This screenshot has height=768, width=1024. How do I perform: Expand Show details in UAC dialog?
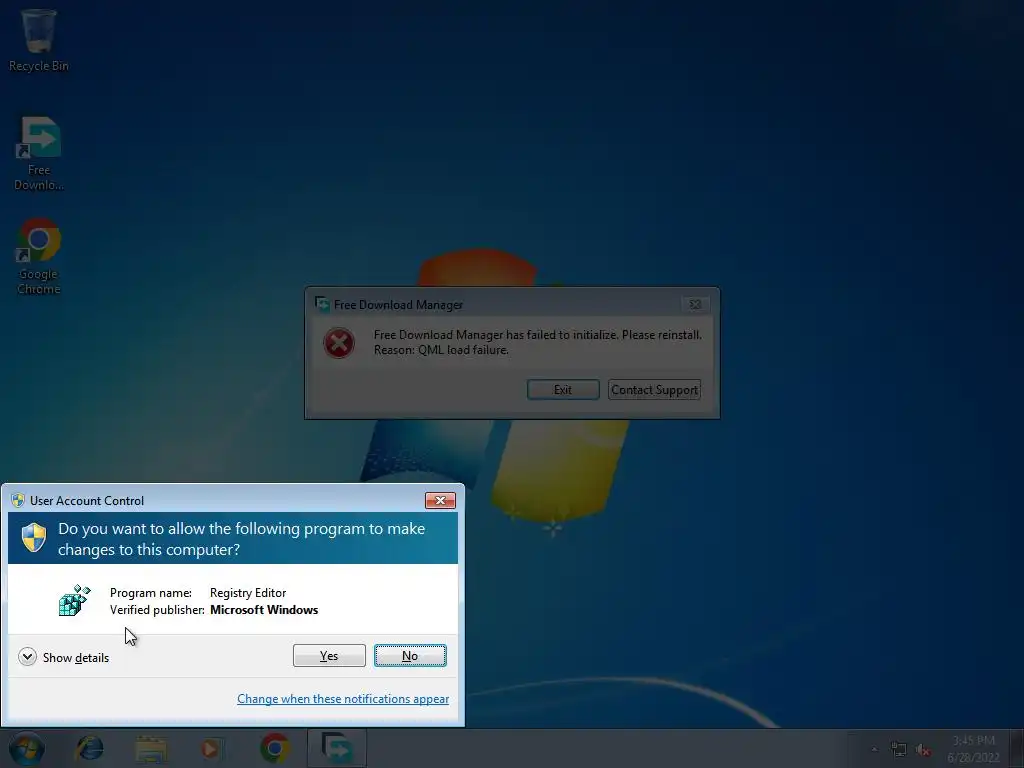[63, 657]
